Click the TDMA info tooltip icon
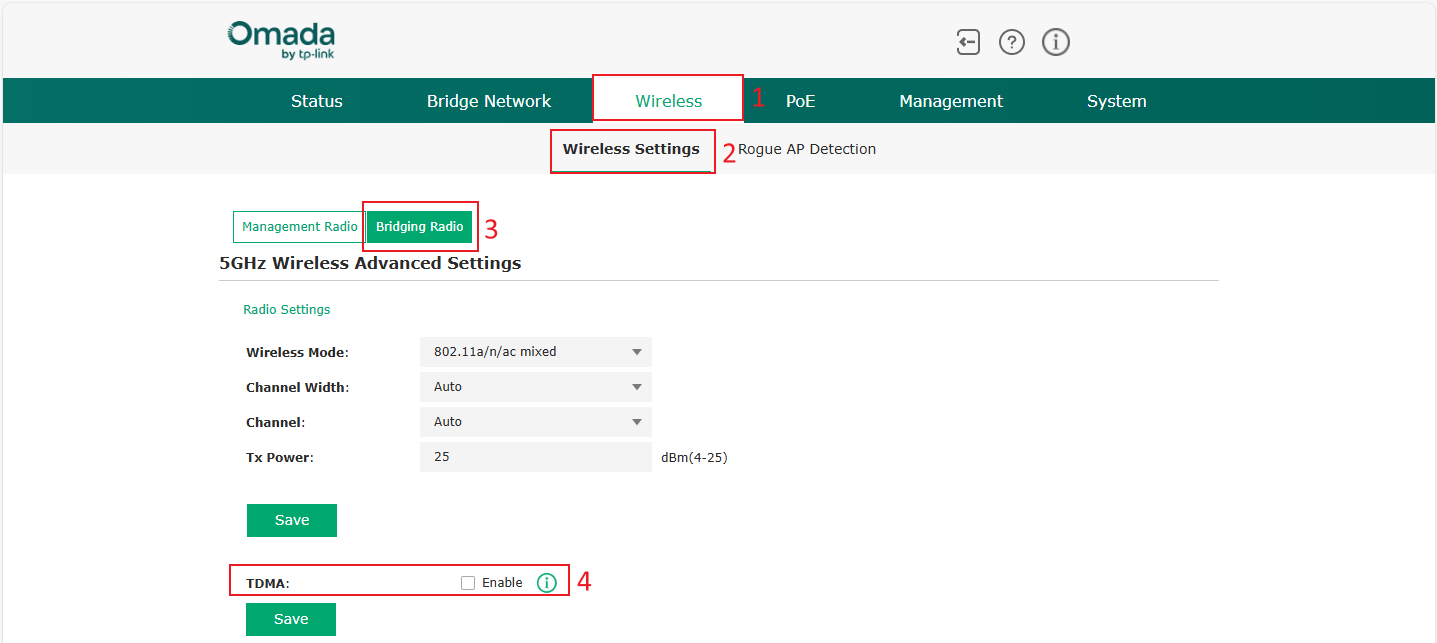 [546, 583]
